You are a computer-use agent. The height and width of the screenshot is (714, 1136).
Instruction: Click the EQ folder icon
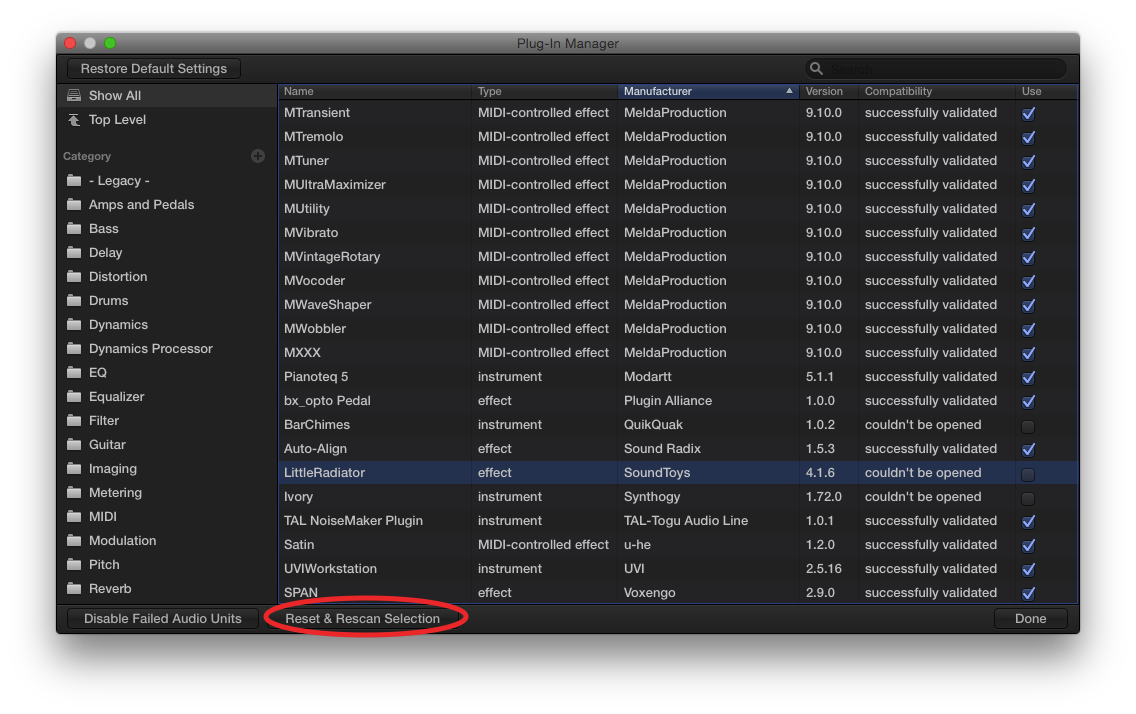(74, 372)
